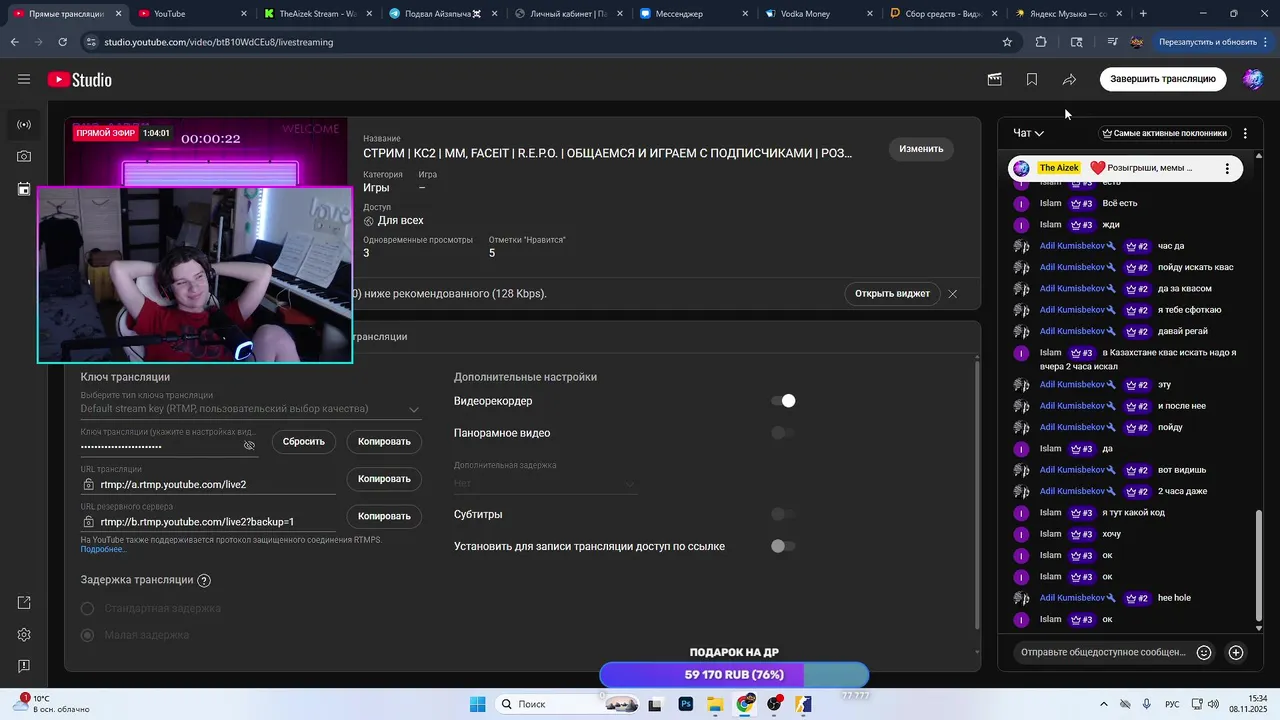Toggle the Субтитры switch

pyautogui.click(x=783, y=514)
